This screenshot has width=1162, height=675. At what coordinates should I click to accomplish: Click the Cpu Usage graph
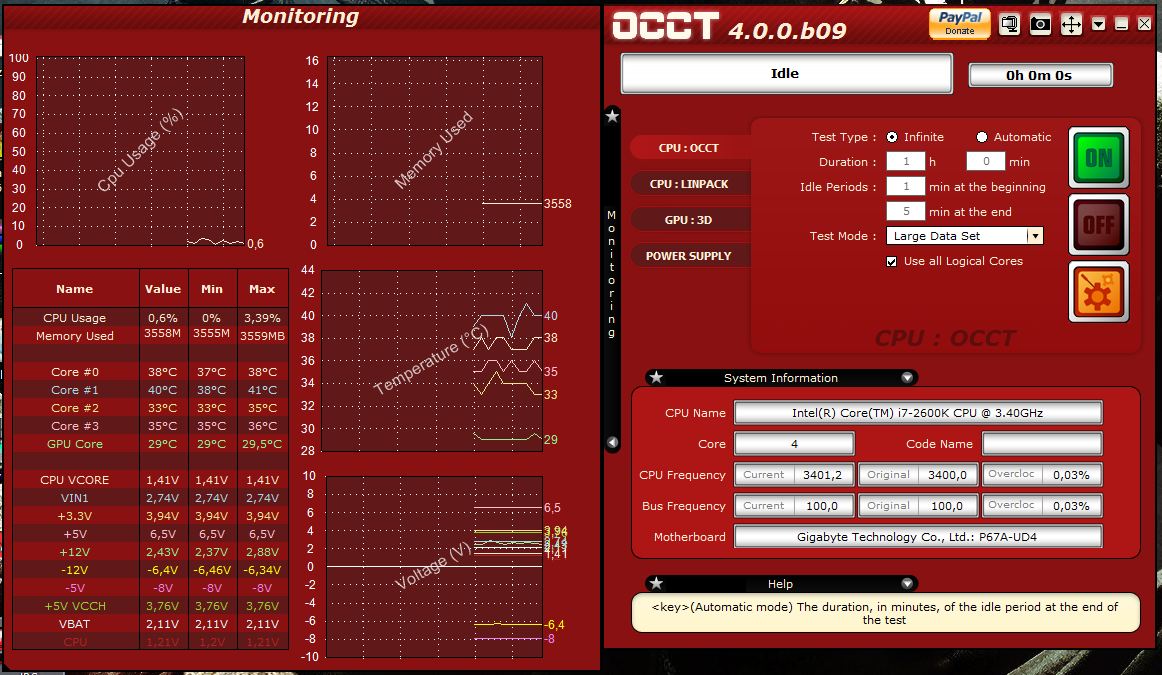coord(140,150)
